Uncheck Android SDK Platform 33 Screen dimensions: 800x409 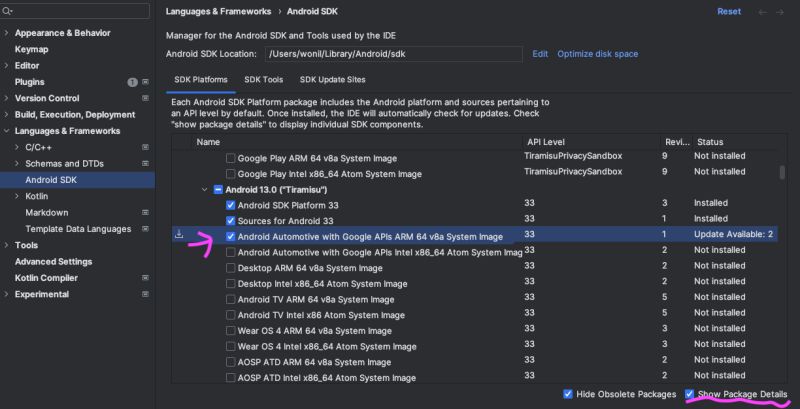coord(231,206)
